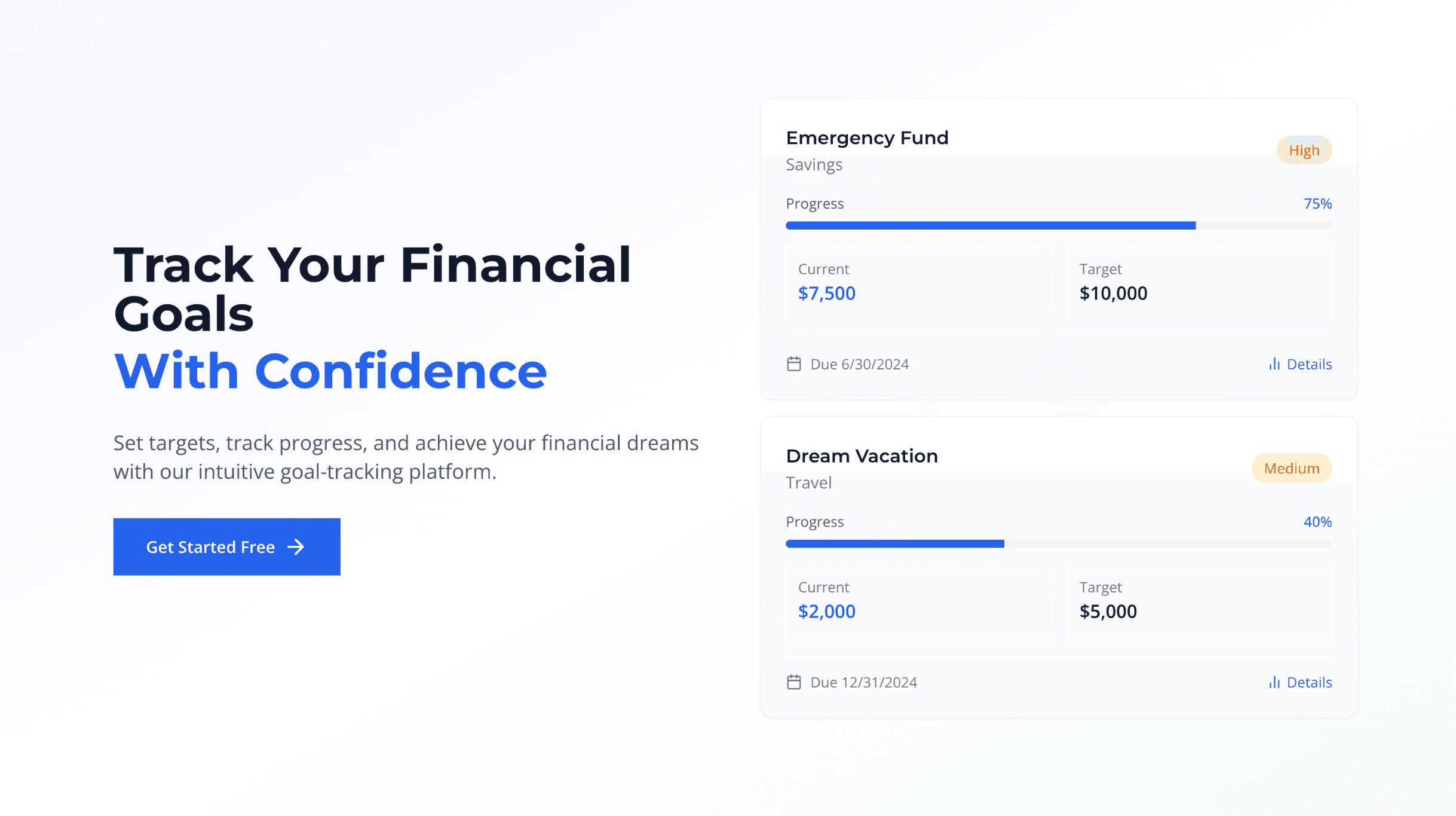Expand Emergency Fund Details section
The image size is (1456, 816).
coord(1300,363)
